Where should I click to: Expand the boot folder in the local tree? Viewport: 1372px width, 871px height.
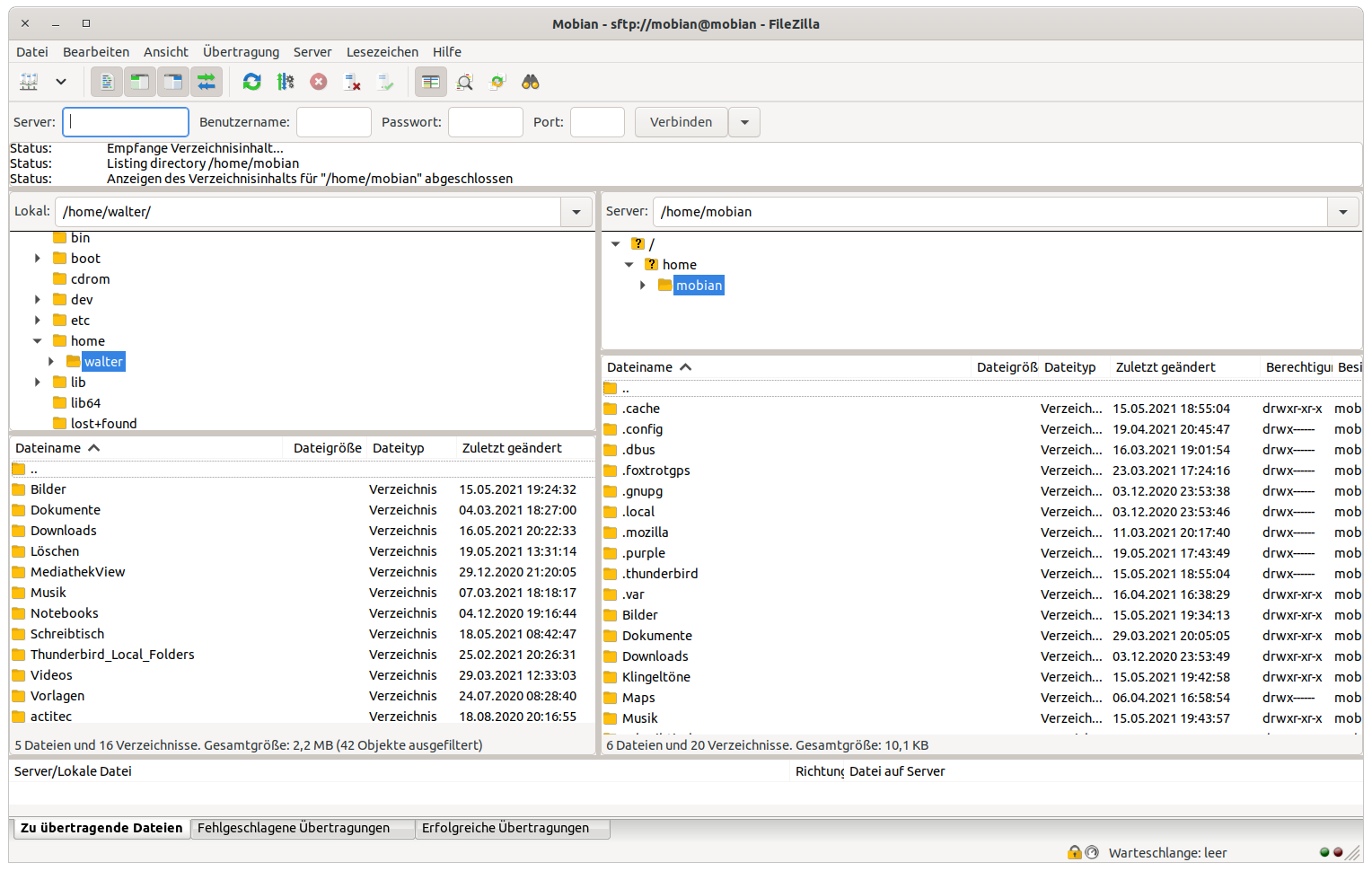point(38,259)
